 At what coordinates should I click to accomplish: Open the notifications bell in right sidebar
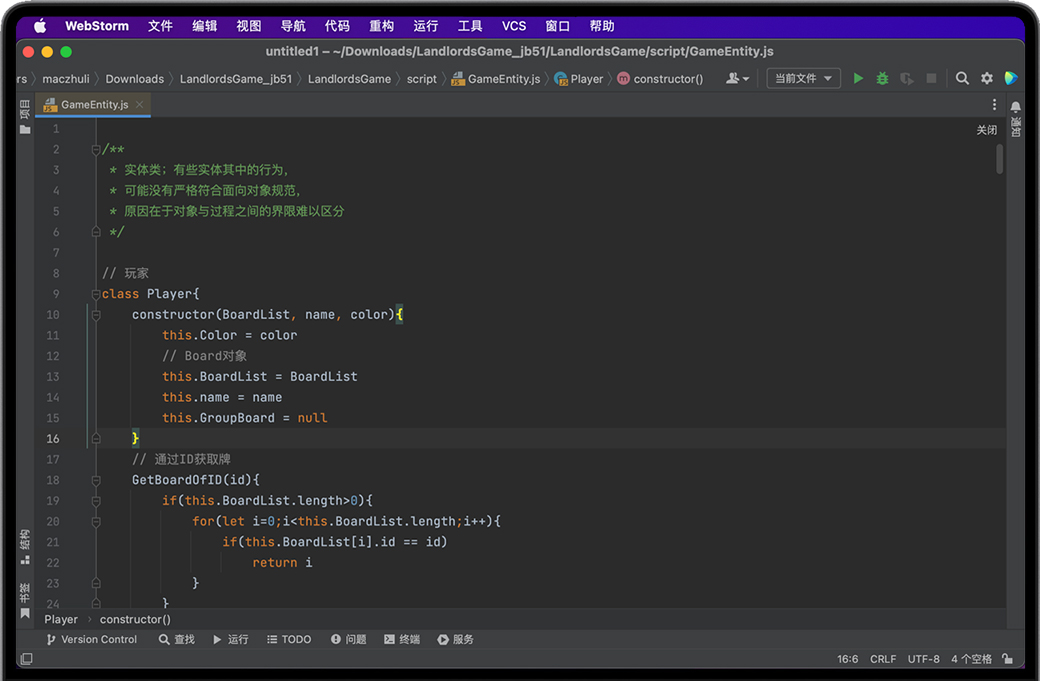[x=1015, y=107]
